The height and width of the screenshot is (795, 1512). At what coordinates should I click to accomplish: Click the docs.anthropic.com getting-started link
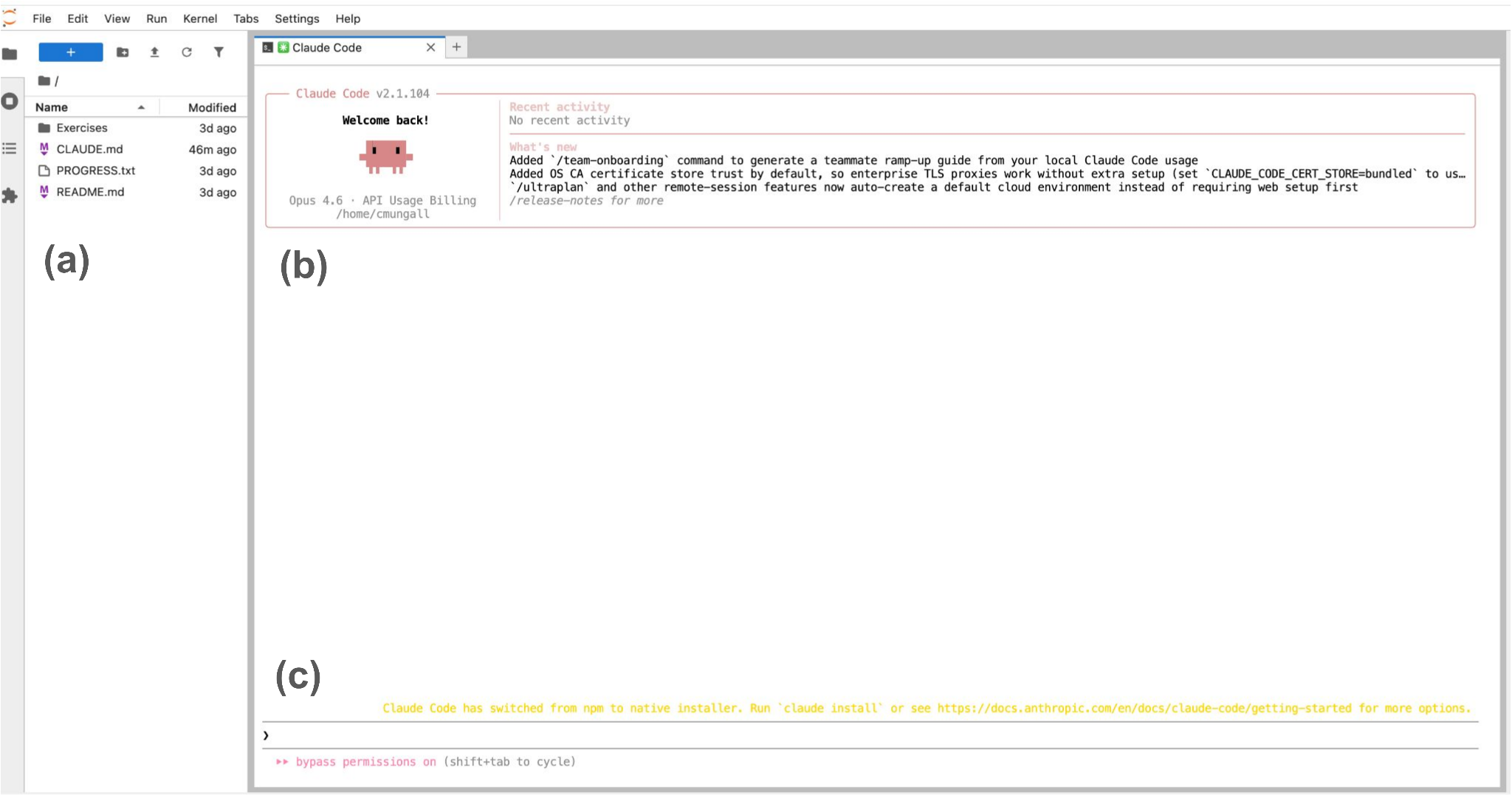[1144, 708]
